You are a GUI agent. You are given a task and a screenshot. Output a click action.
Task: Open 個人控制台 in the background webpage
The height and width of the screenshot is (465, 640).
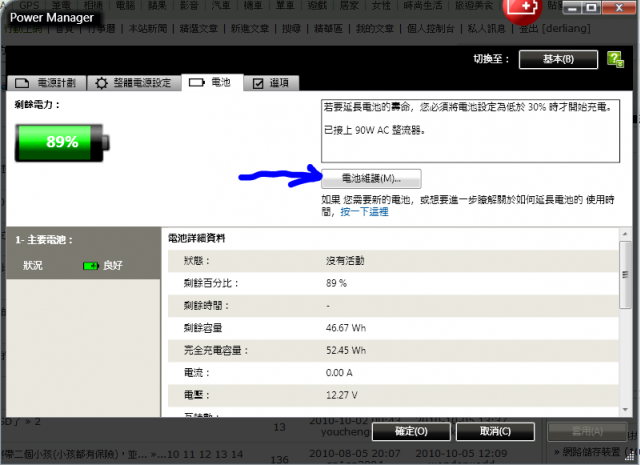tap(430, 29)
